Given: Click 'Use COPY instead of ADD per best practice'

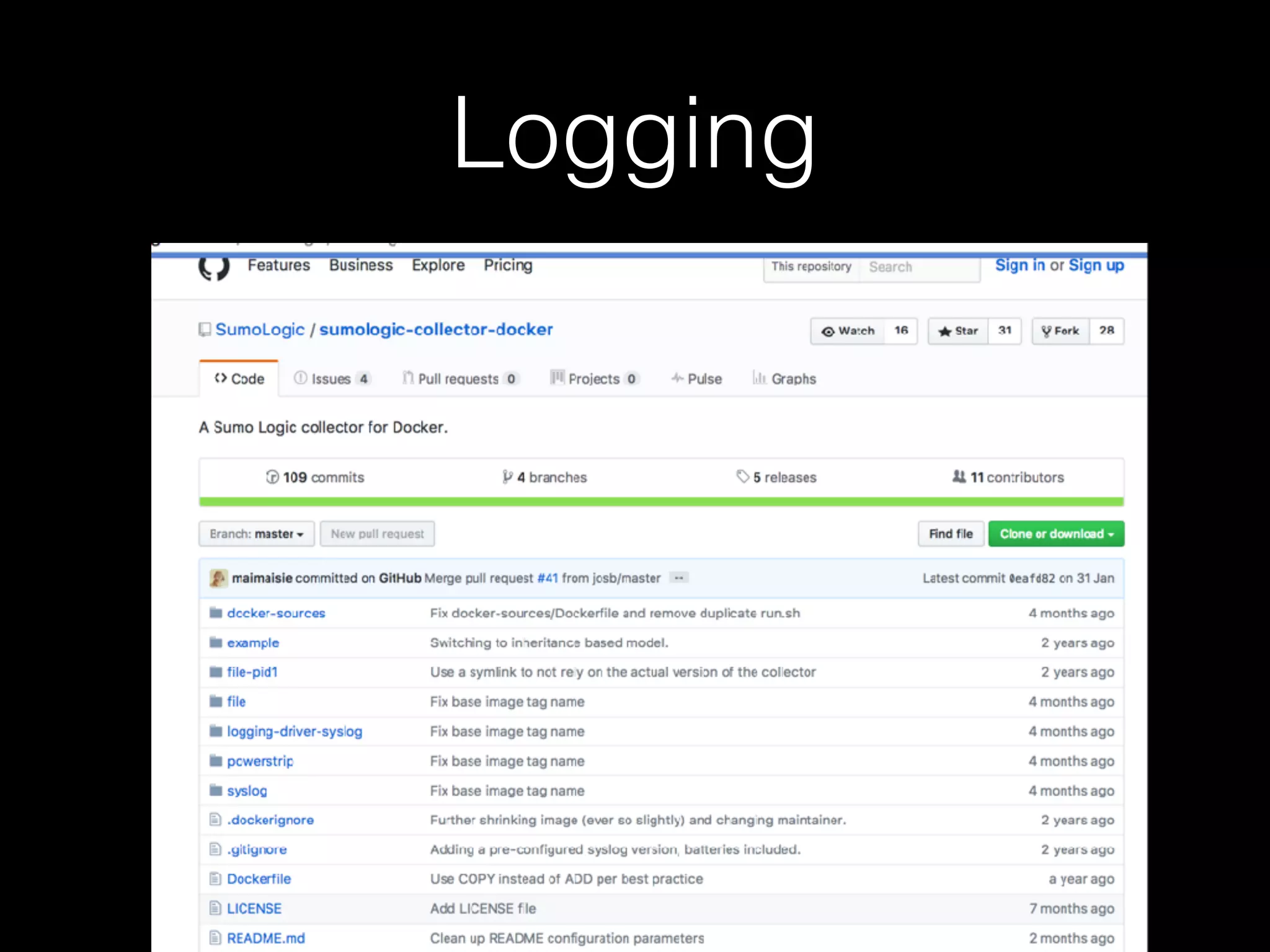Looking at the screenshot, I should tap(567, 879).
